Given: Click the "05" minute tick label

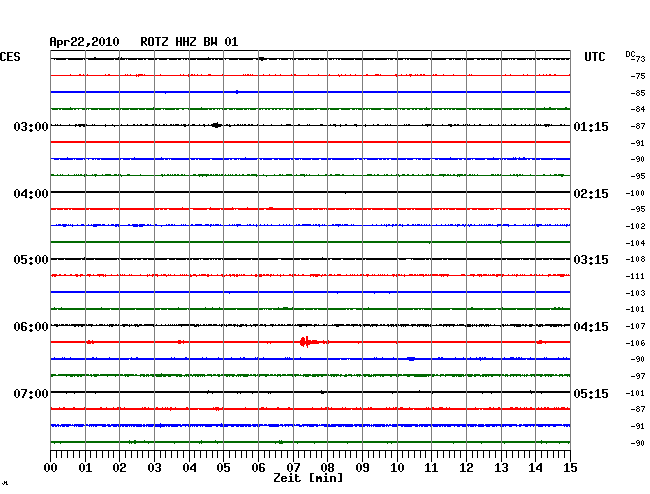Looking at the screenshot, I should 223,467.
